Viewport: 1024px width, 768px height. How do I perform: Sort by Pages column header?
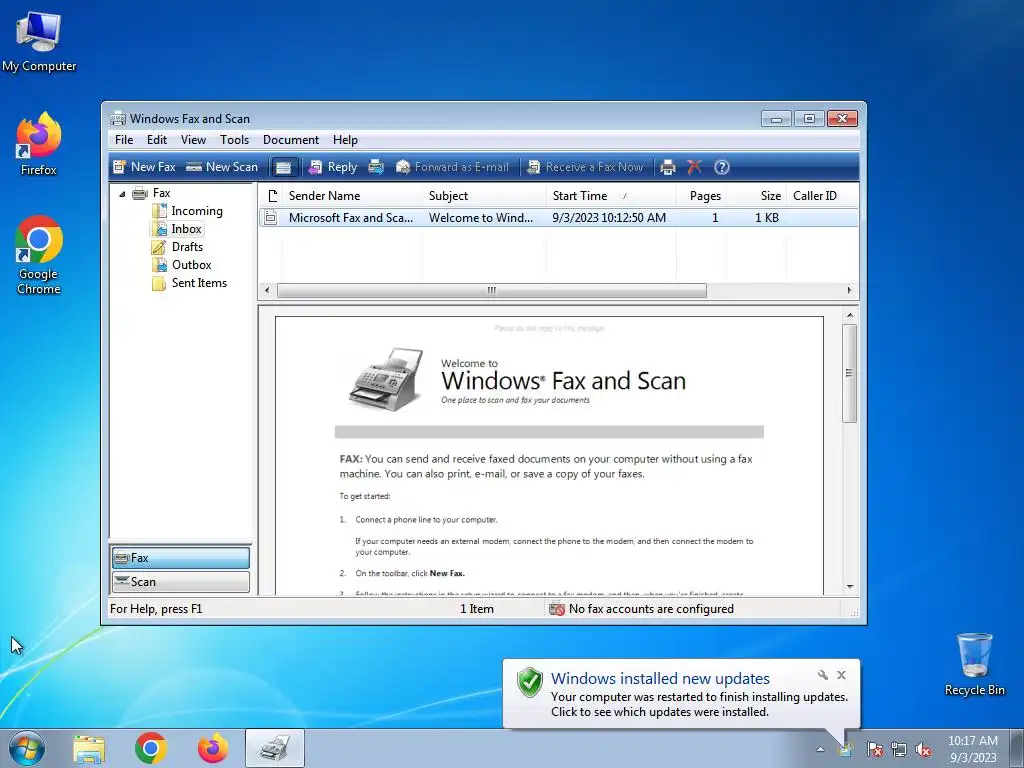(701, 196)
